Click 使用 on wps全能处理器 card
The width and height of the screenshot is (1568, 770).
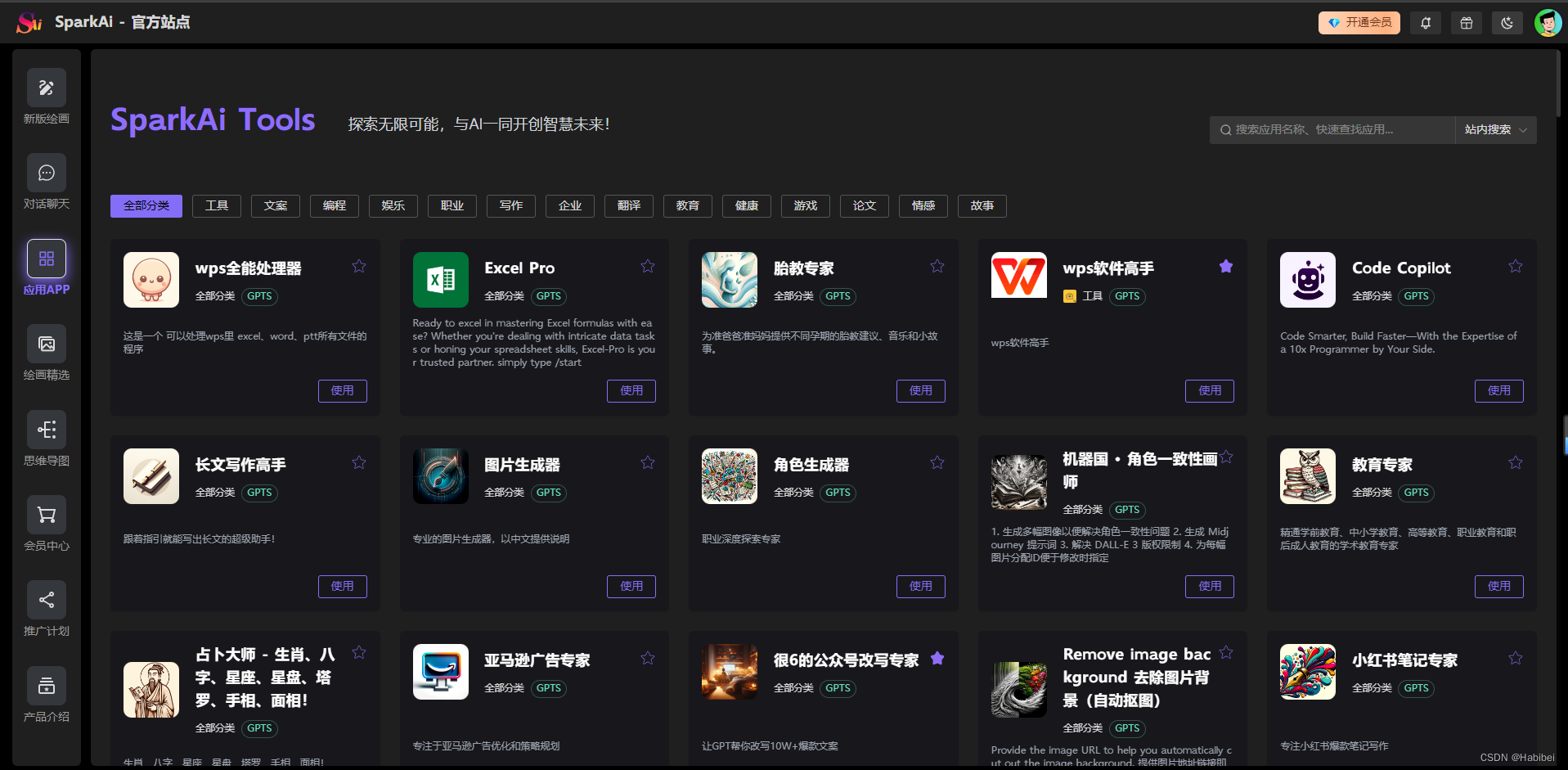click(343, 391)
